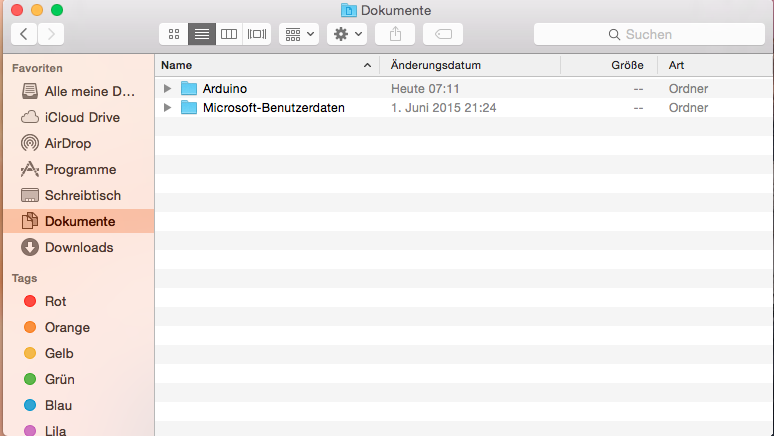Click the Tags section header
This screenshot has width=774, height=436.
tap(24, 278)
